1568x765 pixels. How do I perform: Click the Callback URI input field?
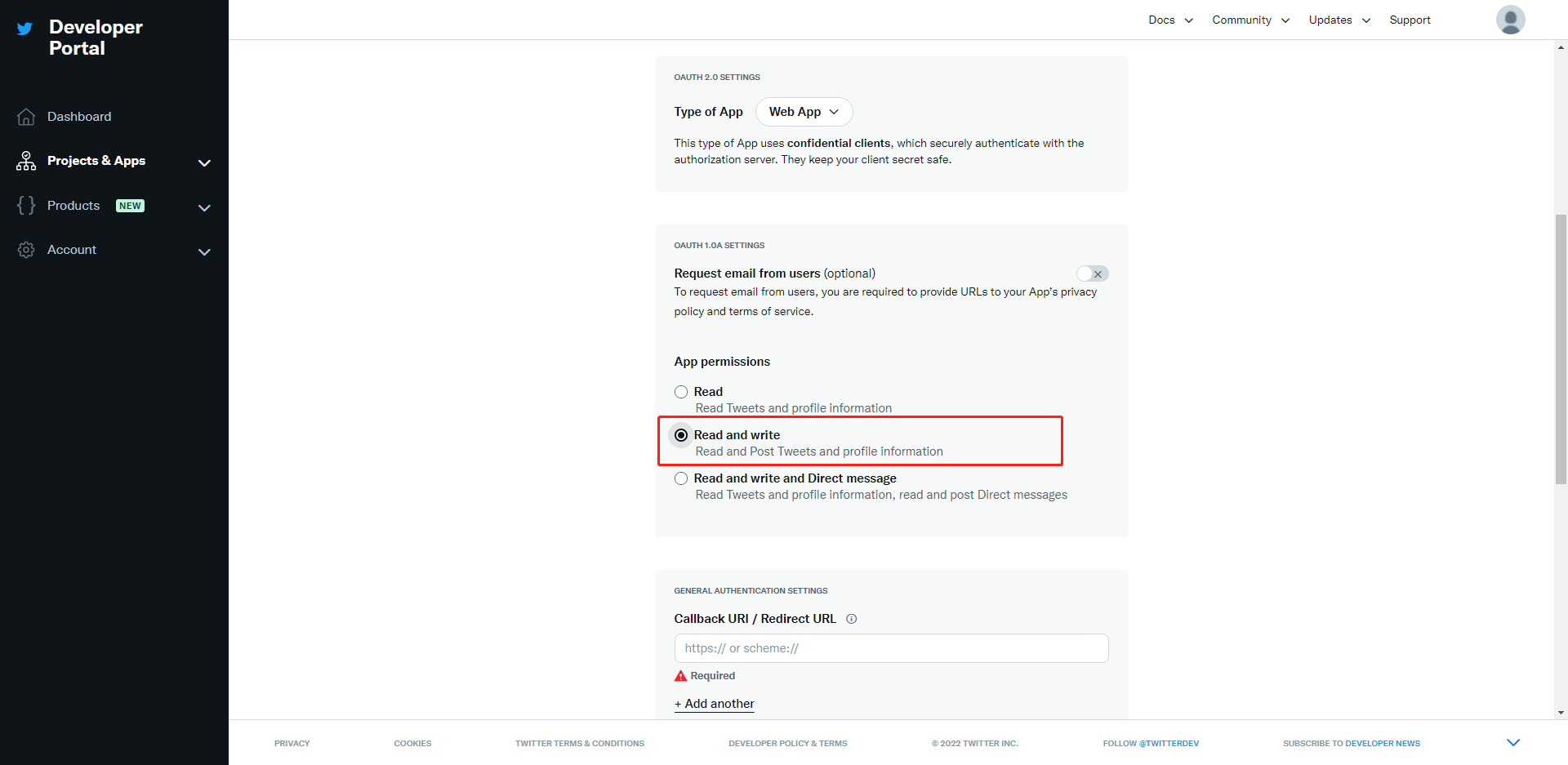(891, 647)
